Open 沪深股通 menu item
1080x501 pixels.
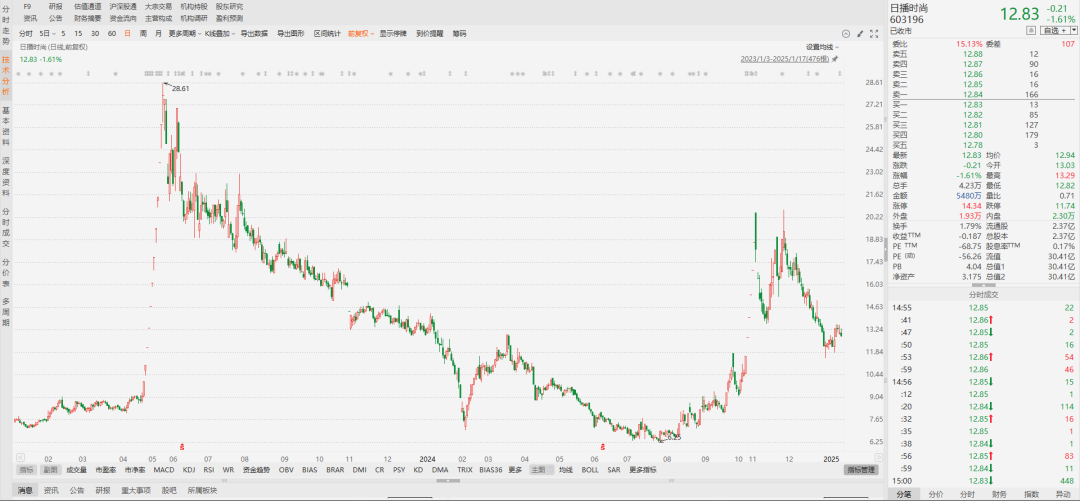click(123, 6)
